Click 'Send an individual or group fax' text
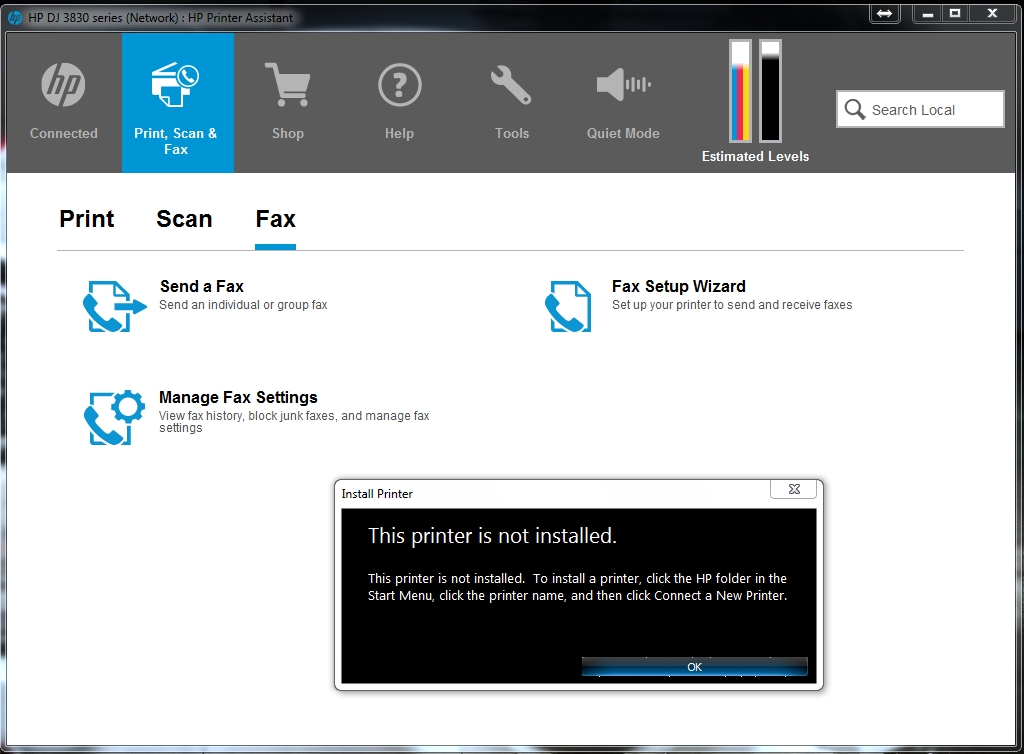The height and width of the screenshot is (754, 1024). [x=243, y=305]
